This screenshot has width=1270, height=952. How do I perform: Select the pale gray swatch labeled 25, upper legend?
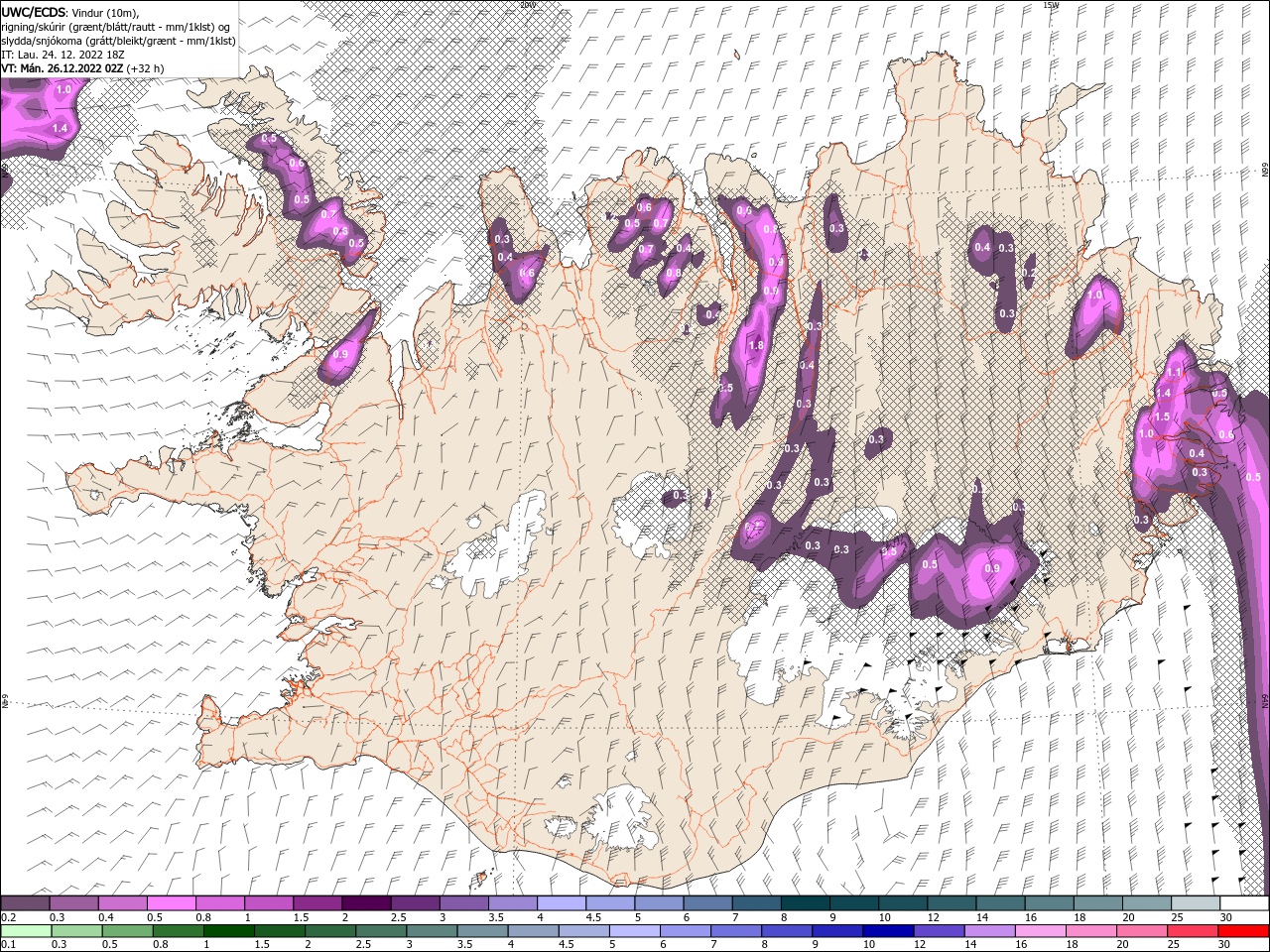pyautogui.click(x=1195, y=903)
